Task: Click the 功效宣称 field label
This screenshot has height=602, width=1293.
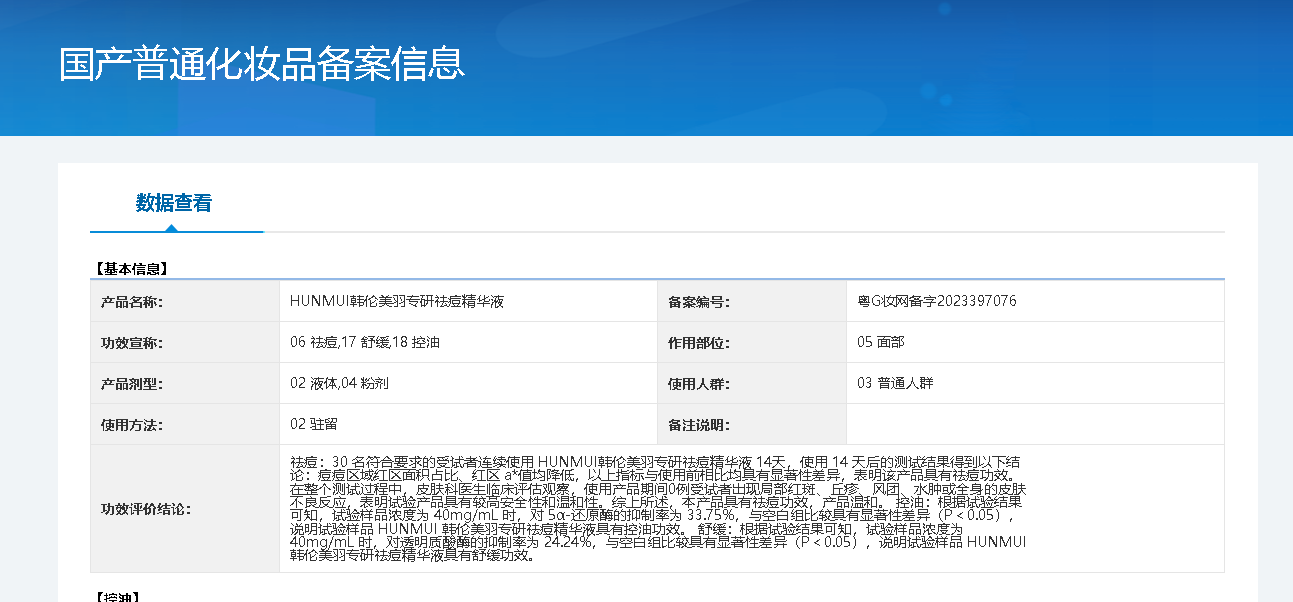Action: pyautogui.click(x=132, y=343)
